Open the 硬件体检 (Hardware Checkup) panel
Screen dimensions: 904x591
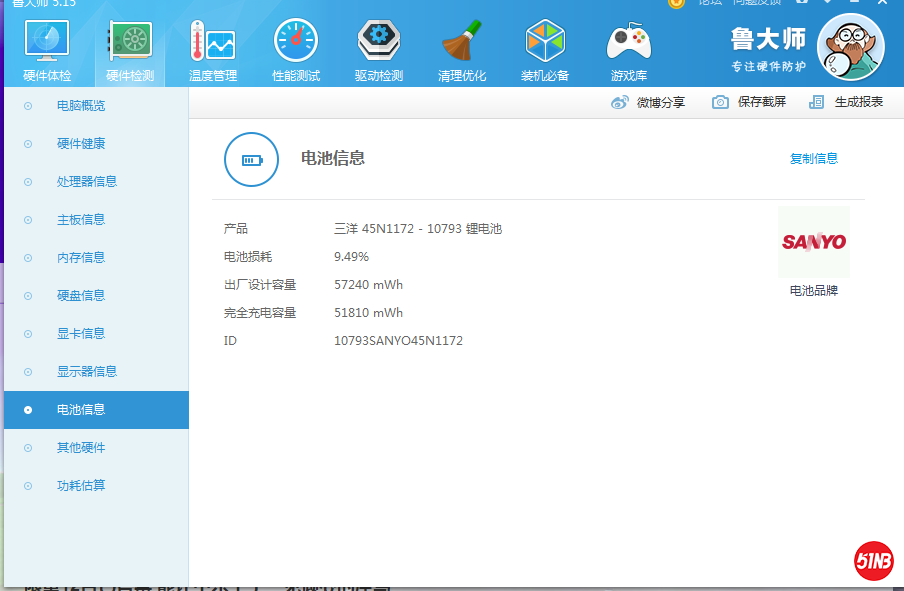45,47
